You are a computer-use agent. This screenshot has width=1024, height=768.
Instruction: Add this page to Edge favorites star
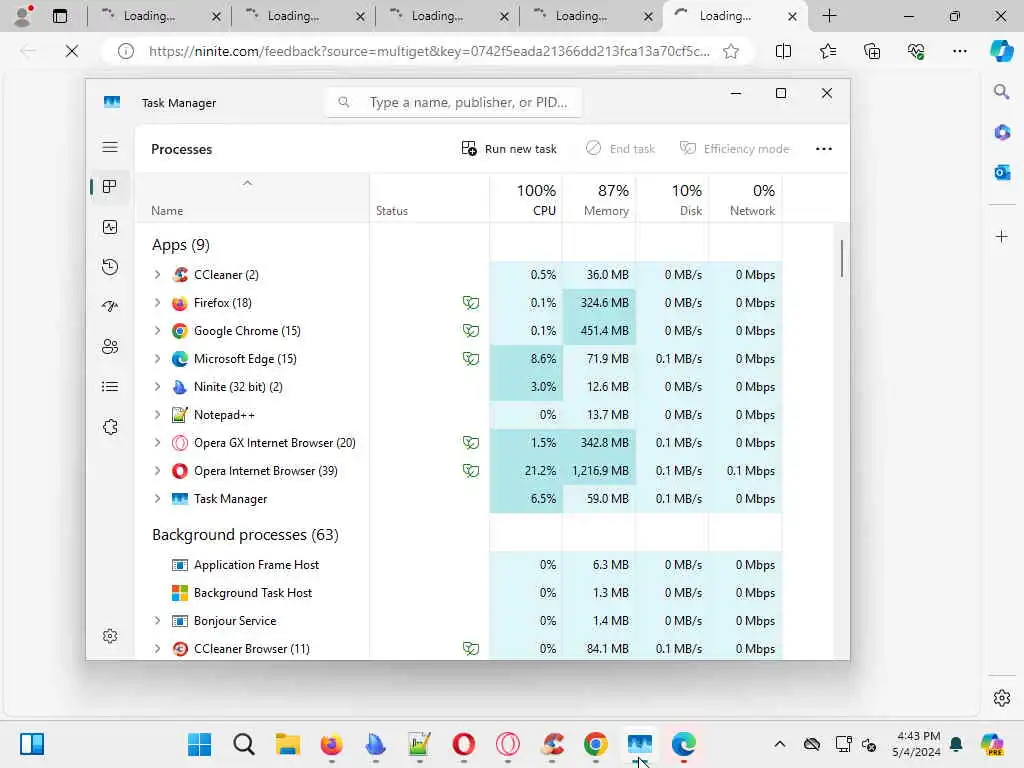(x=731, y=51)
